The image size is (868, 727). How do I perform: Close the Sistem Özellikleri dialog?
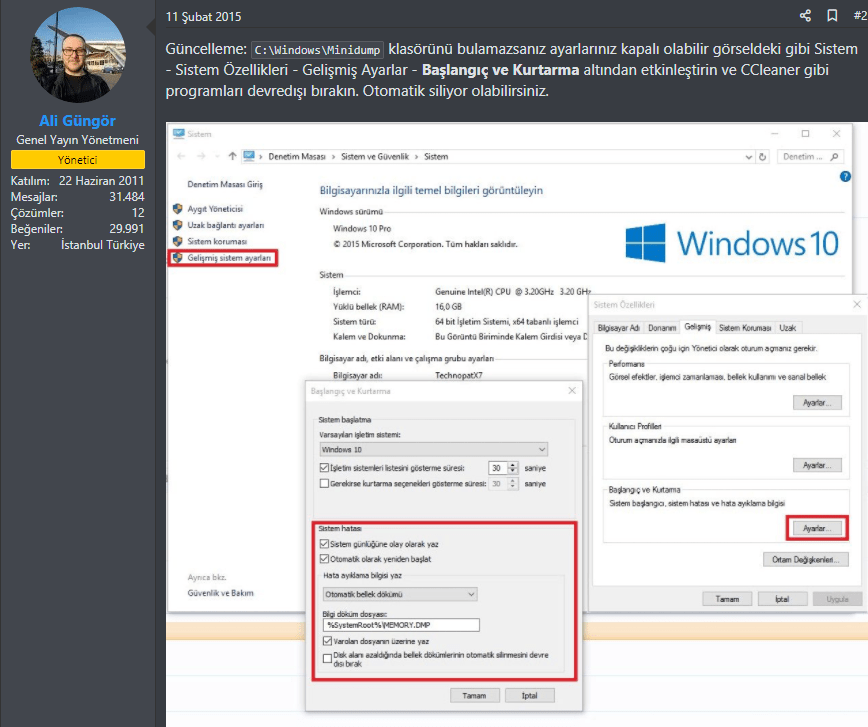[857, 305]
